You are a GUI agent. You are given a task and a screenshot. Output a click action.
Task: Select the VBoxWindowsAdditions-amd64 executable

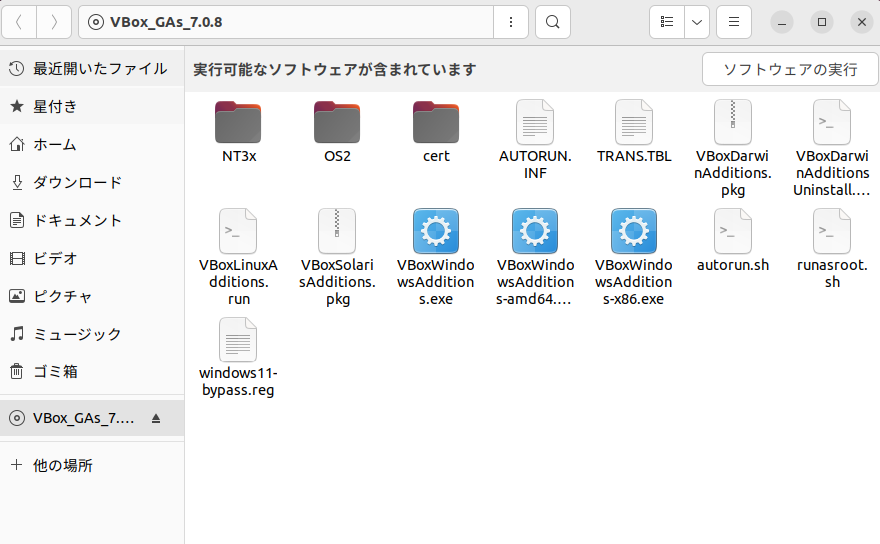535,258
